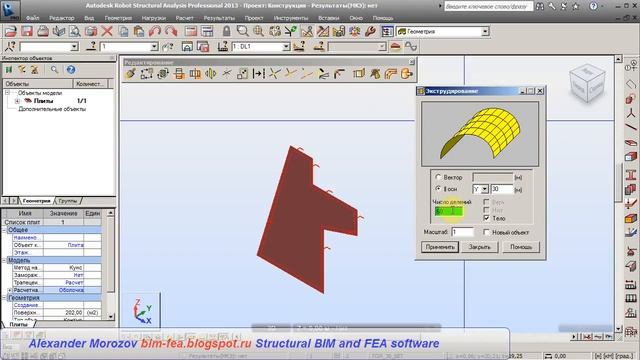Click the properties panel vertical scrollbar
This screenshot has height=360, width=640.
pos(111,264)
